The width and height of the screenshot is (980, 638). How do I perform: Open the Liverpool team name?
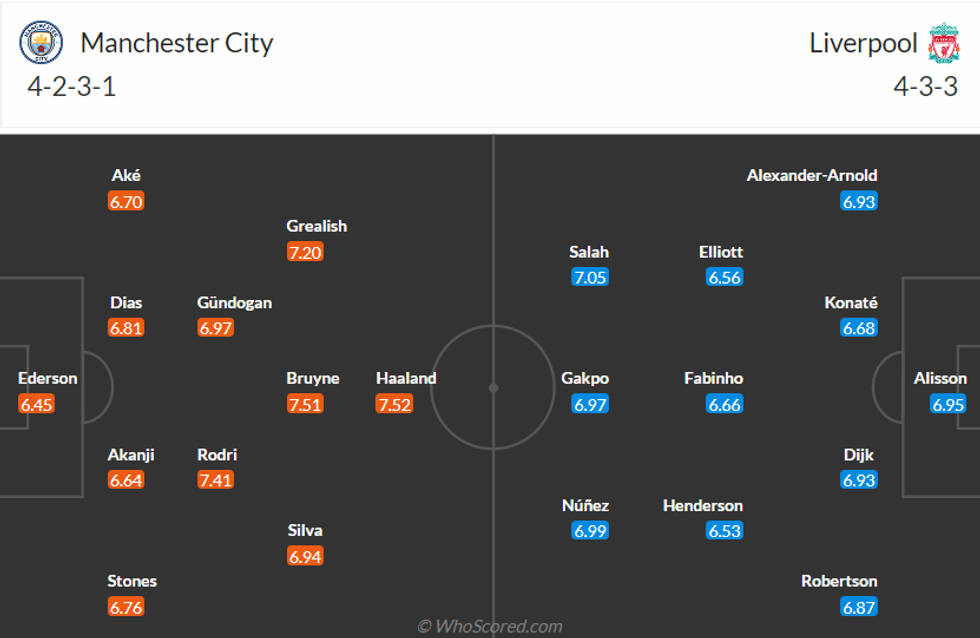(x=863, y=43)
